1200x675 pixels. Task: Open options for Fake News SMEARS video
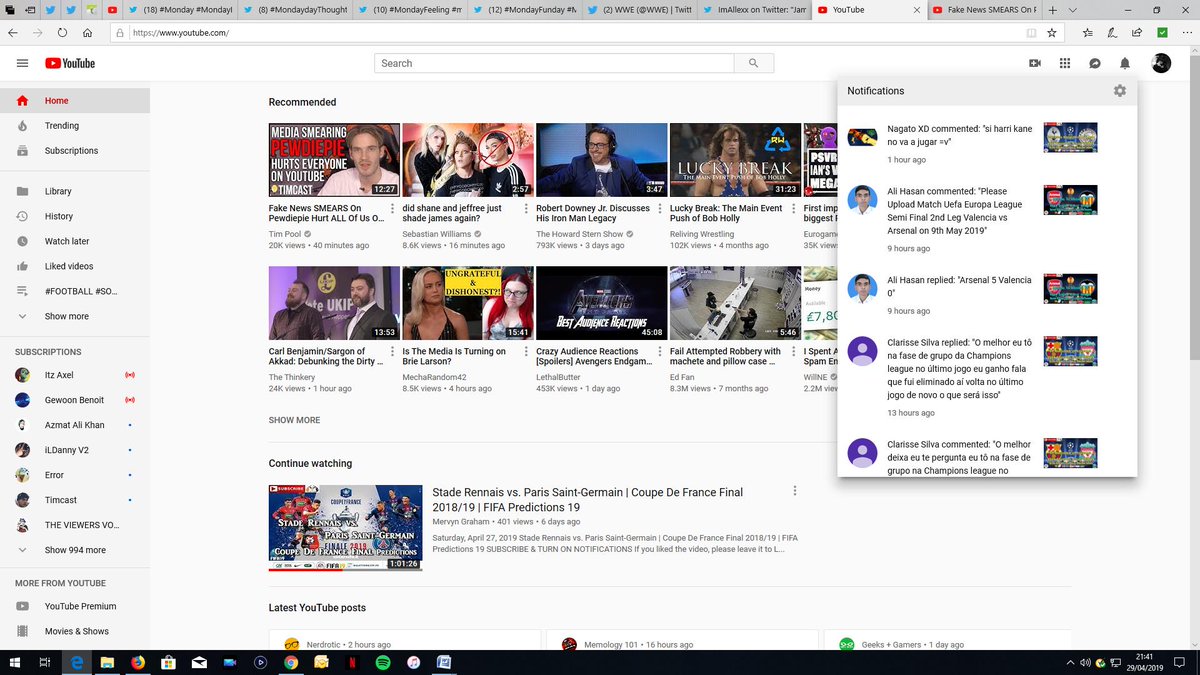point(393,209)
